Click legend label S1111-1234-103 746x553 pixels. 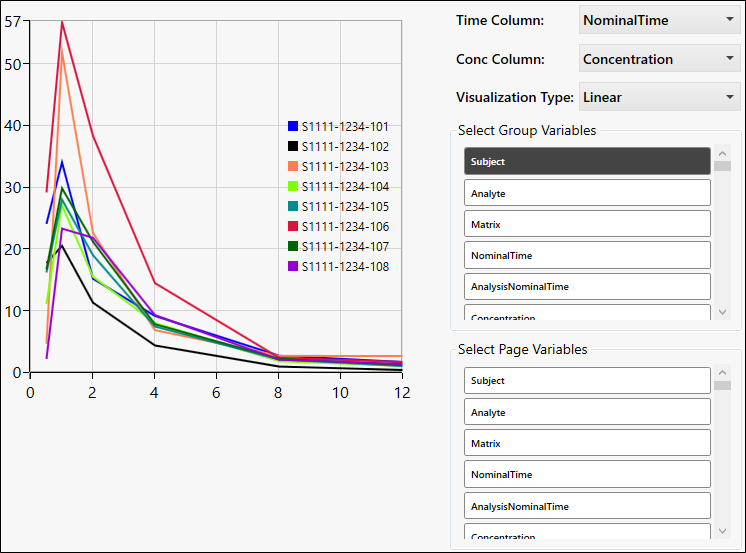345,167
